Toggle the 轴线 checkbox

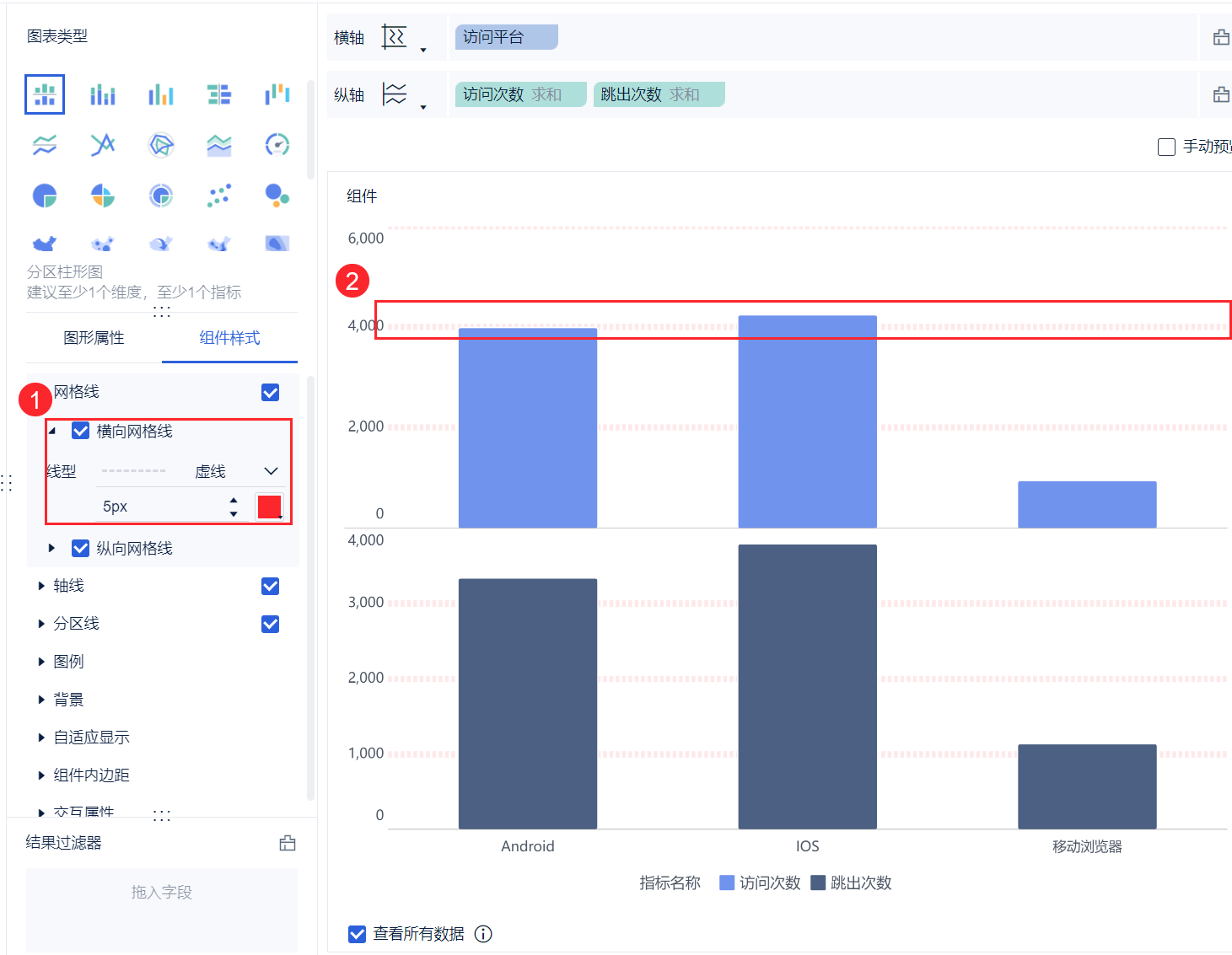[x=270, y=586]
